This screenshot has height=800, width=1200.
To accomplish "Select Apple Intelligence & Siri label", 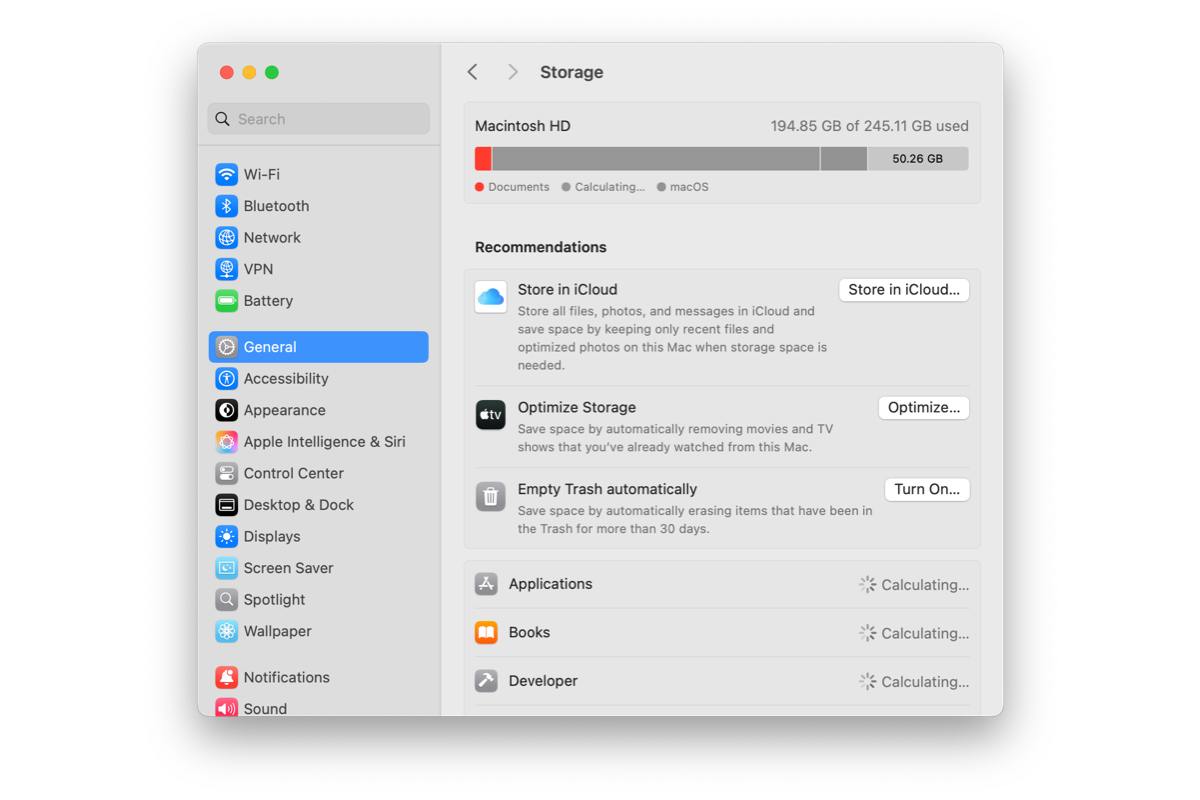I will (325, 442).
